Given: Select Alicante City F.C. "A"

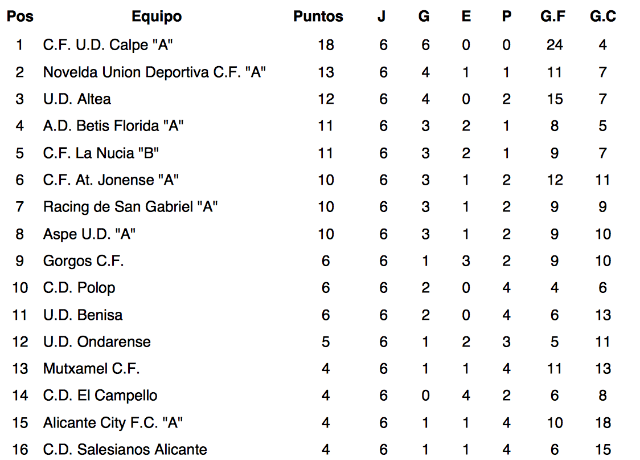Looking at the screenshot, I should [114, 423].
